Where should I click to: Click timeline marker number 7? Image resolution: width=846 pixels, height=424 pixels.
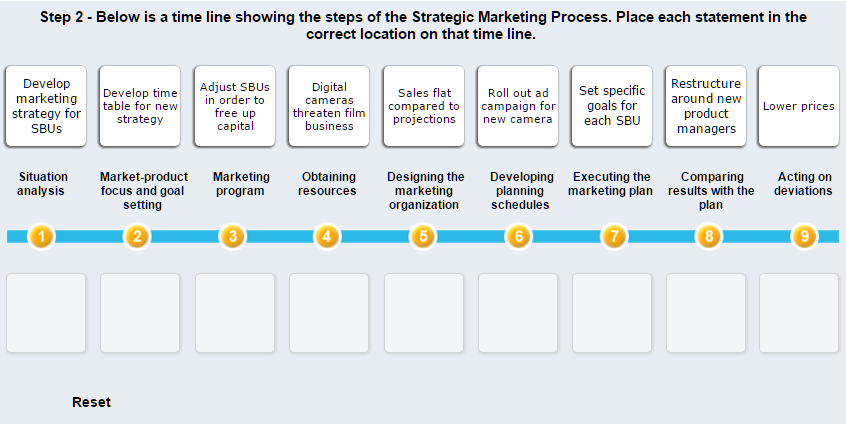tap(614, 237)
